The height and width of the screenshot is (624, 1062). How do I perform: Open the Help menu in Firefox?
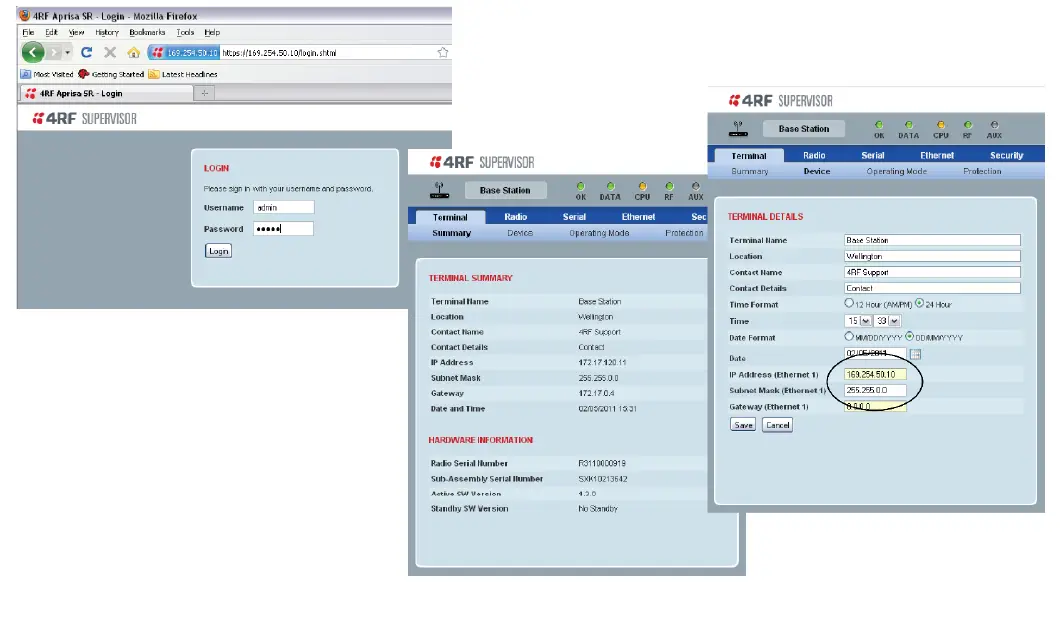coord(212,32)
